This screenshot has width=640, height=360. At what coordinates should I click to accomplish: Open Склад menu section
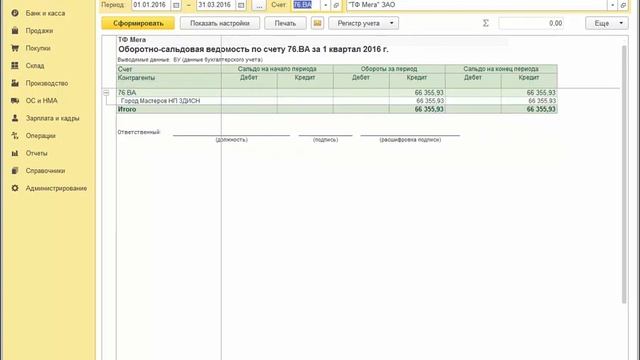coord(35,65)
